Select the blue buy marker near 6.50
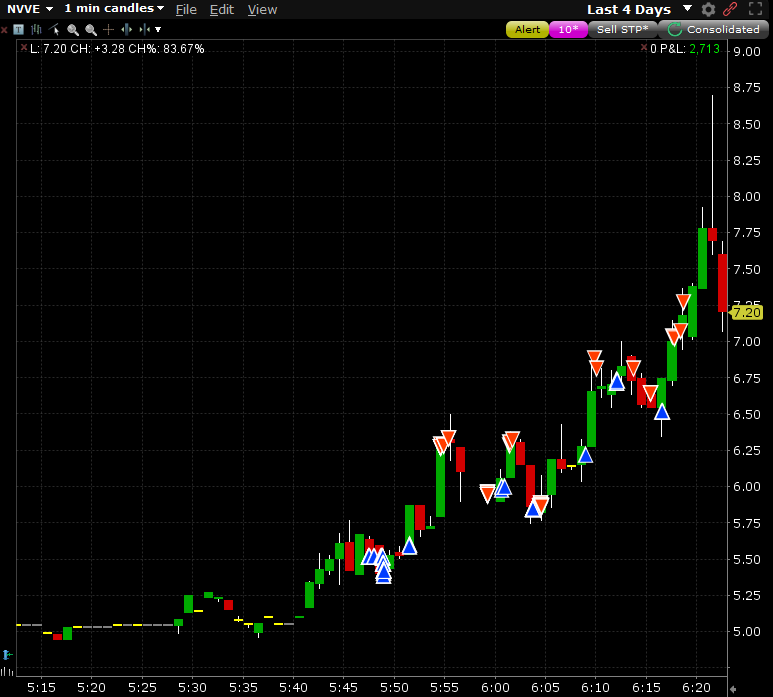 tap(662, 412)
